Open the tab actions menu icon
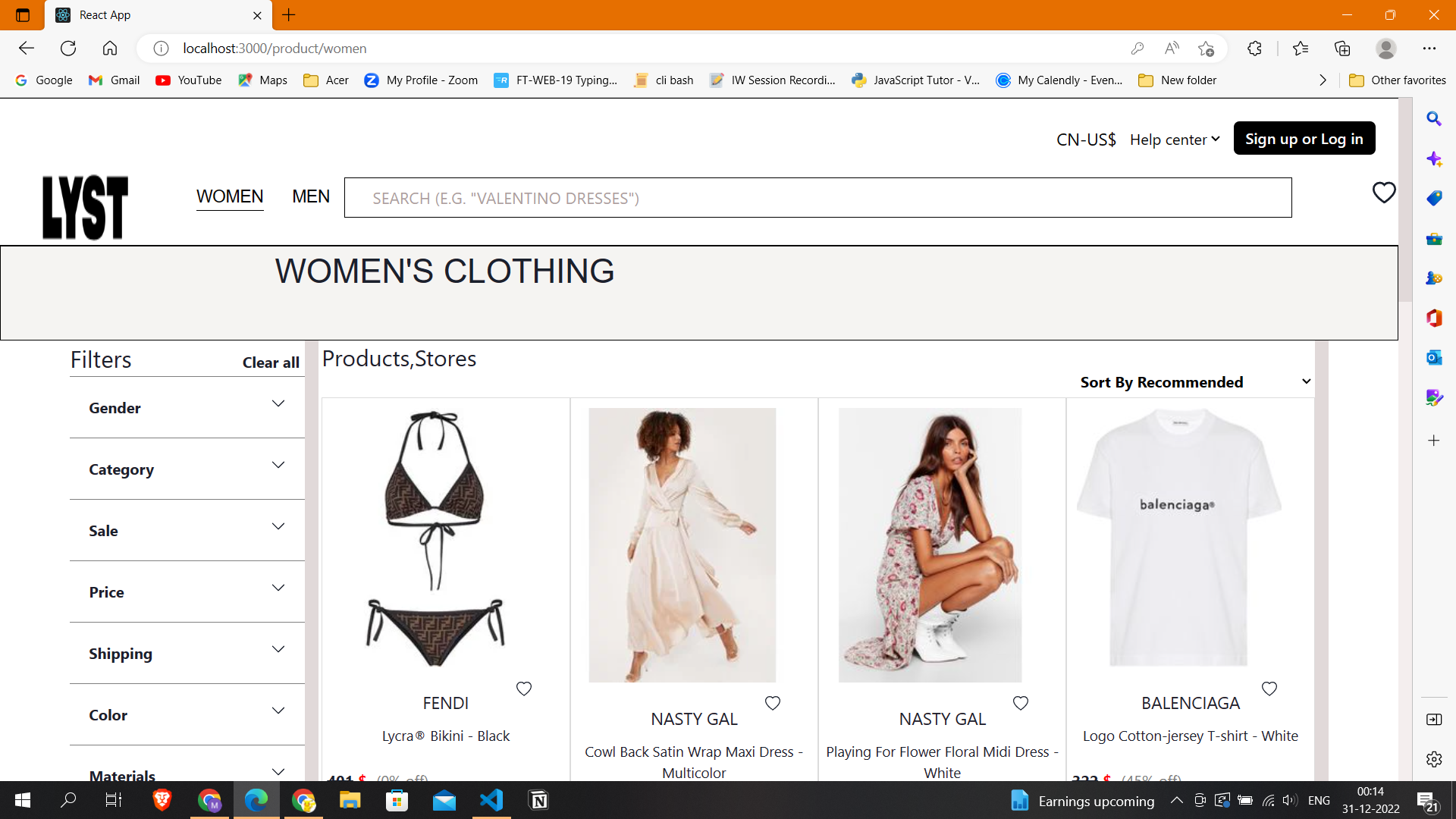The height and width of the screenshot is (819, 1456). pyautogui.click(x=23, y=15)
